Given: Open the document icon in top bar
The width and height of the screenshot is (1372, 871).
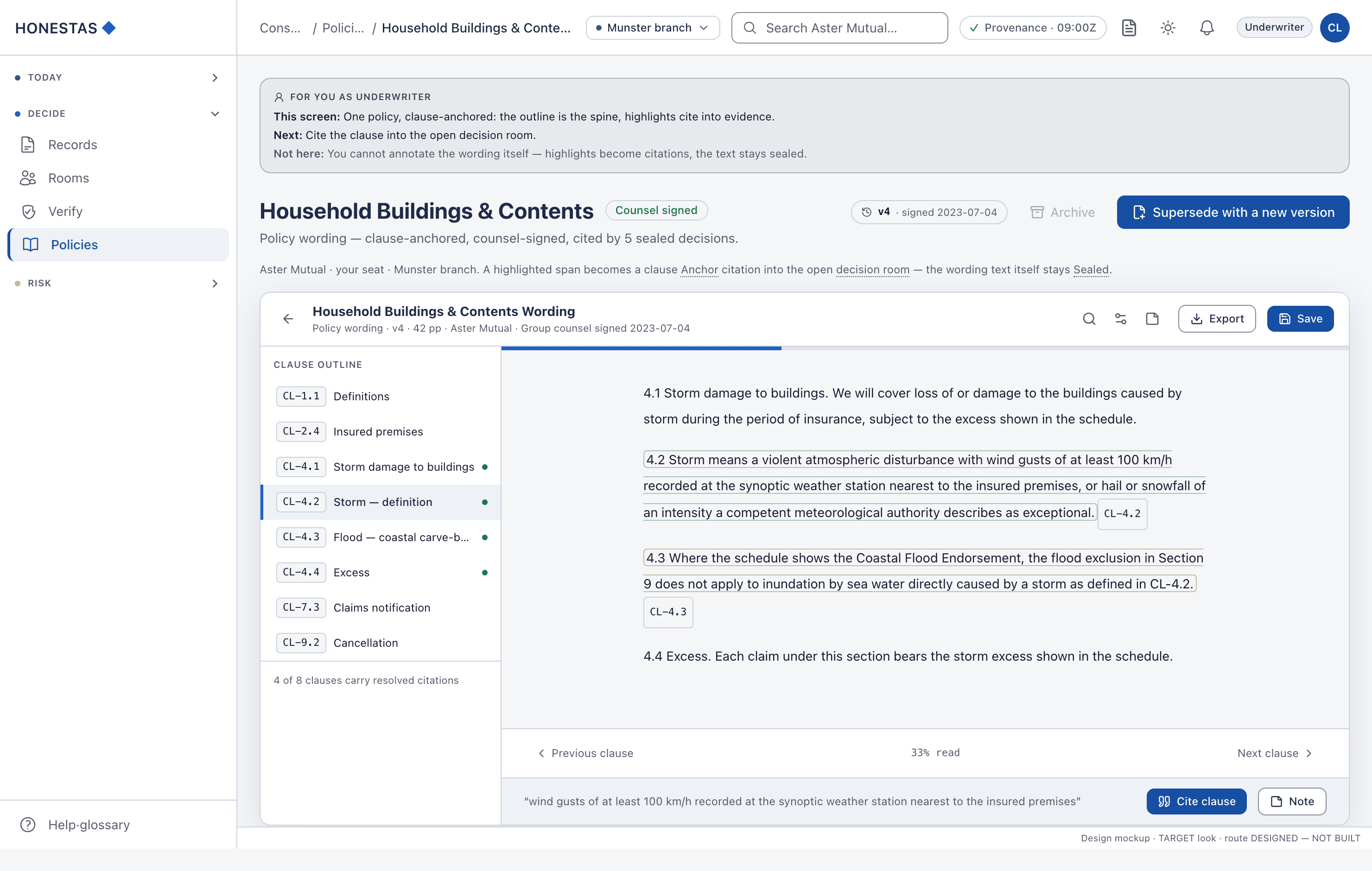Looking at the screenshot, I should point(1129,27).
